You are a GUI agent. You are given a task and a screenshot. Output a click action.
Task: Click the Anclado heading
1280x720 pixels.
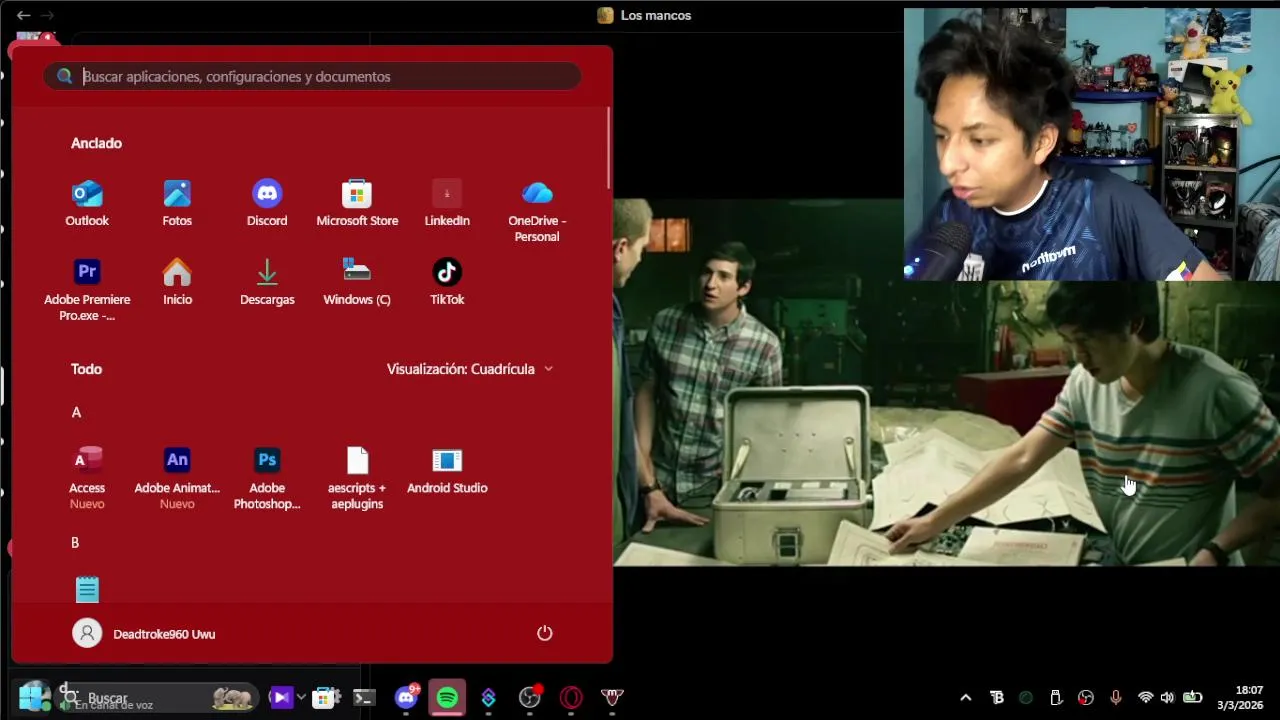pyautogui.click(x=96, y=143)
